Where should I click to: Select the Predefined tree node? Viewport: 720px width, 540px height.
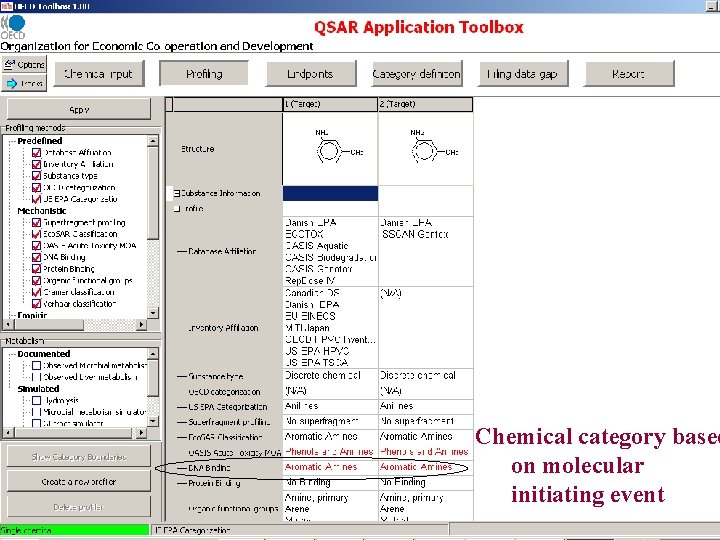[x=39, y=141]
